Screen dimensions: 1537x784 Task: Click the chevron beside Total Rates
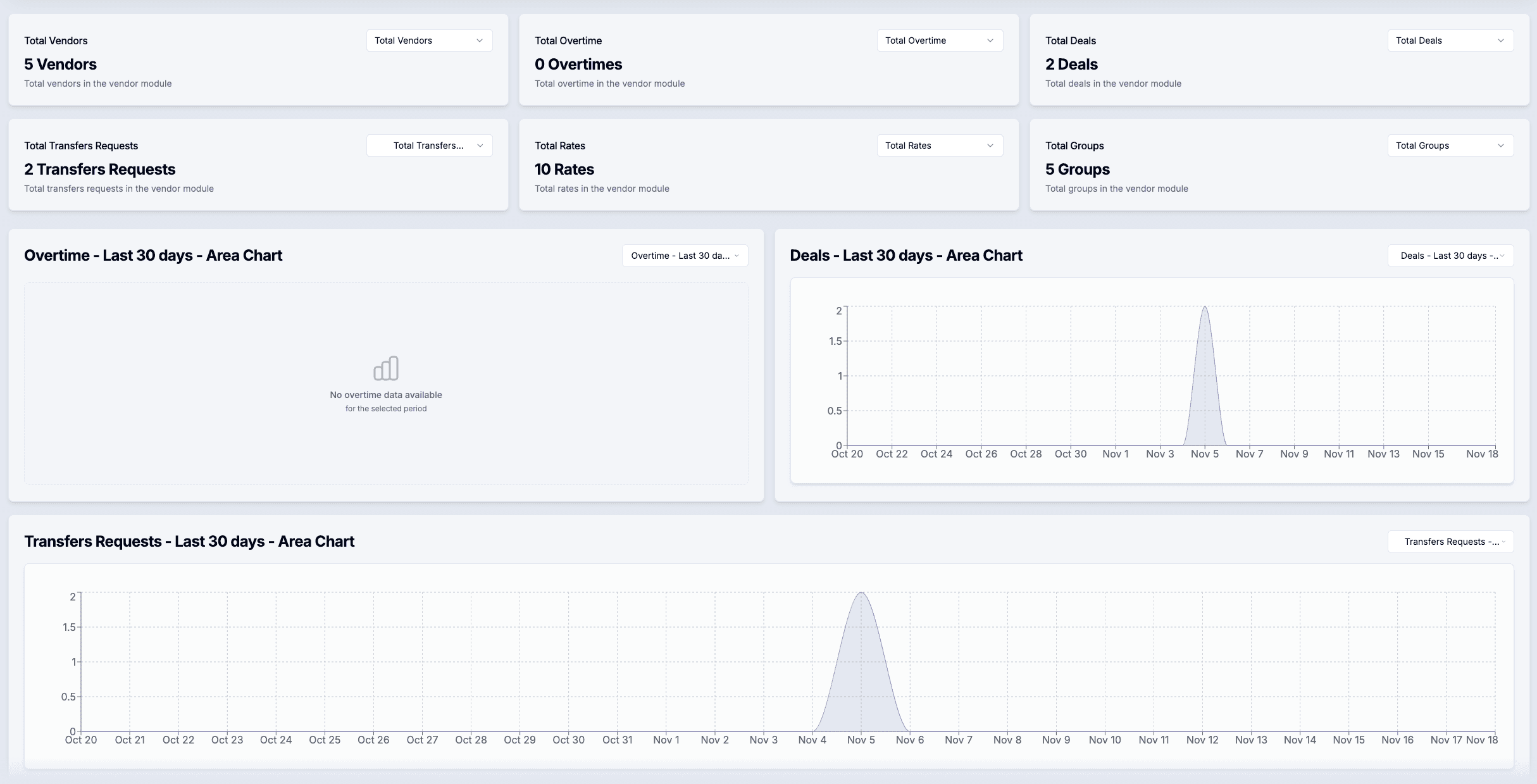[x=990, y=145]
